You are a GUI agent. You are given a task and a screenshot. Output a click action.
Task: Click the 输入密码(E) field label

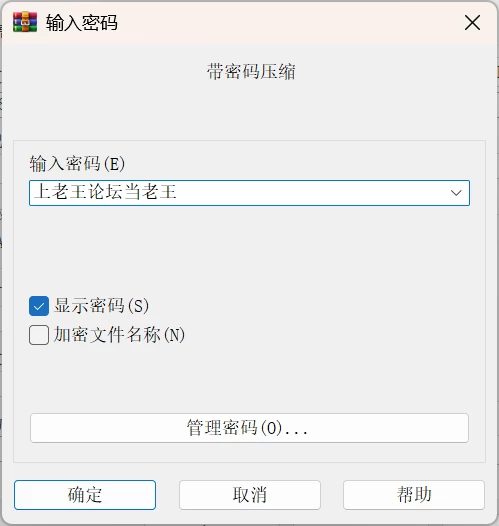coord(77,164)
